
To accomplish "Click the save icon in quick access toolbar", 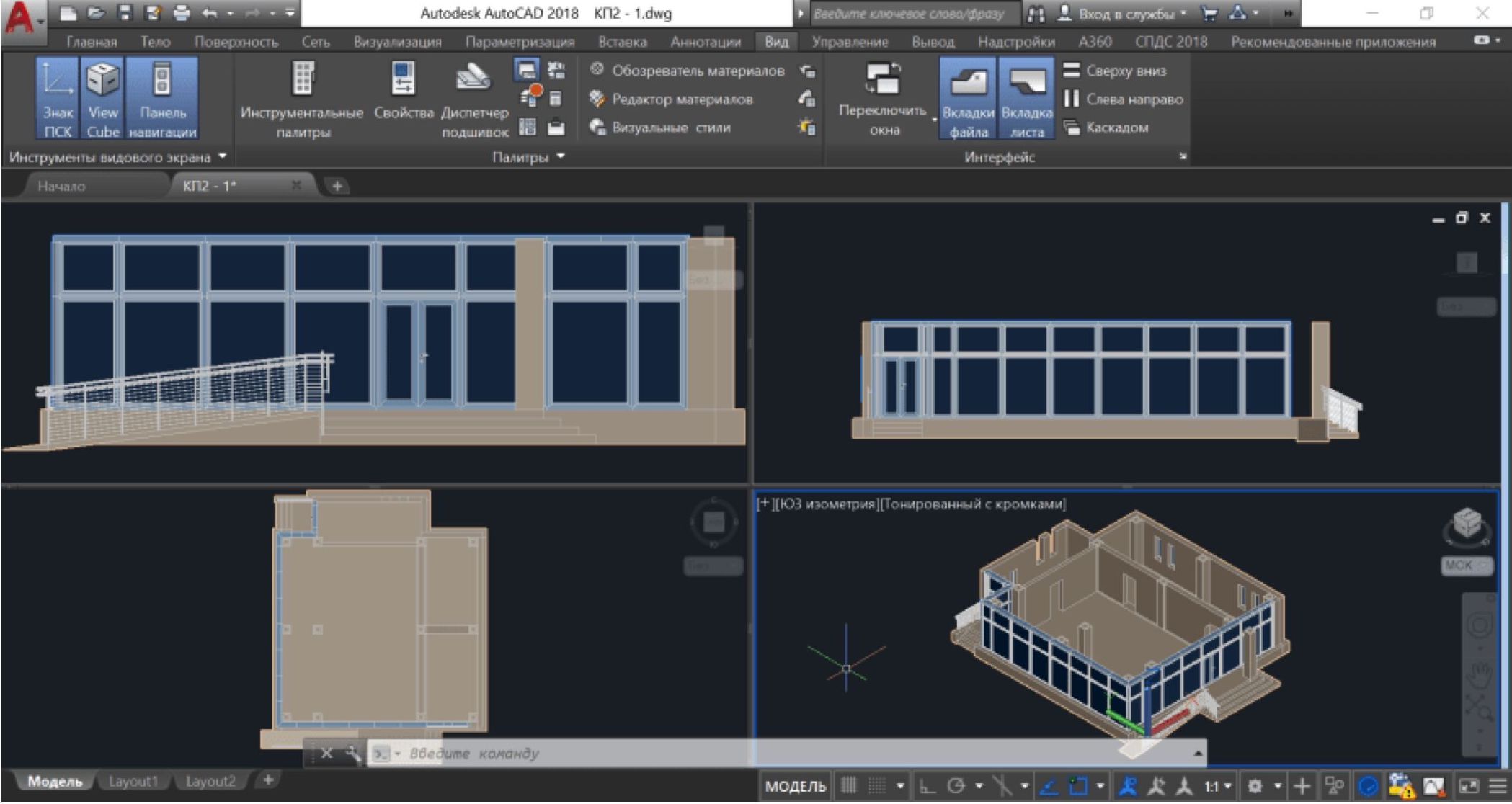I will tap(125, 12).
